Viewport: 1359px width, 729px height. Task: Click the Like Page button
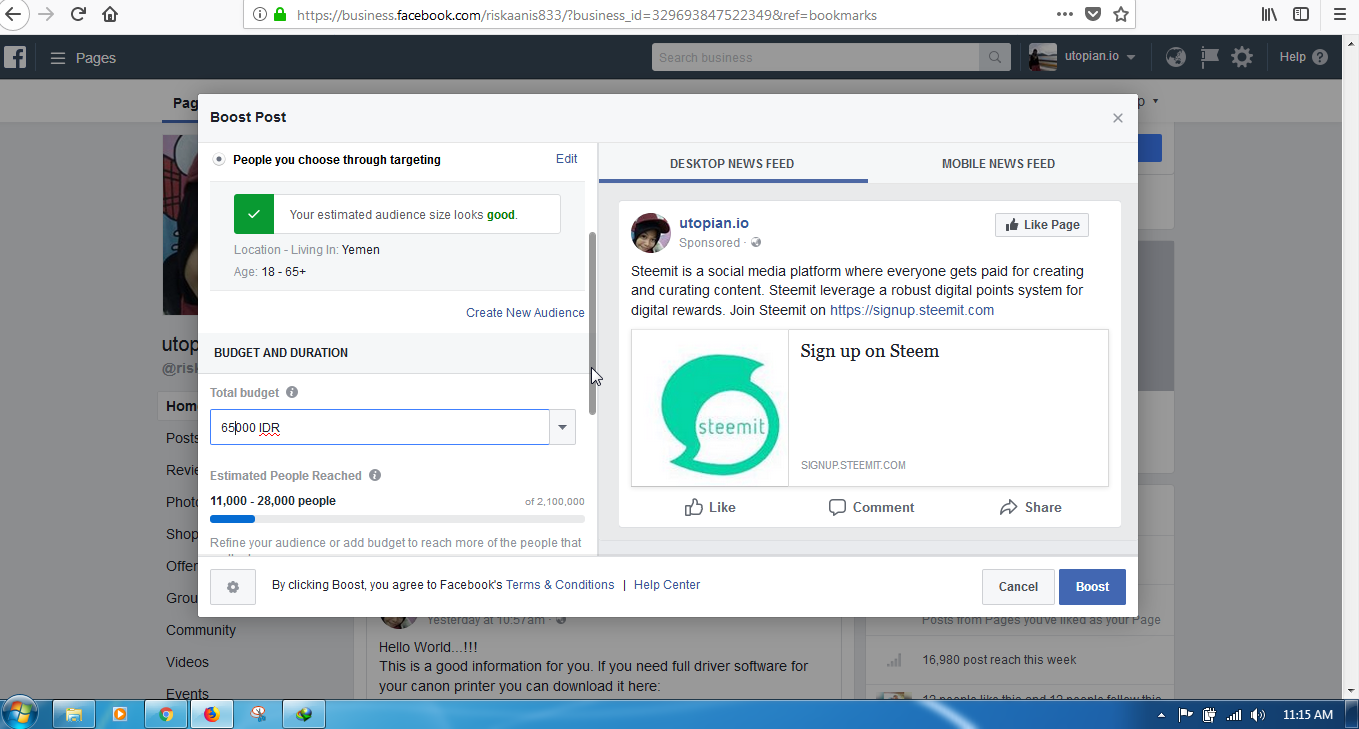pyautogui.click(x=1042, y=225)
